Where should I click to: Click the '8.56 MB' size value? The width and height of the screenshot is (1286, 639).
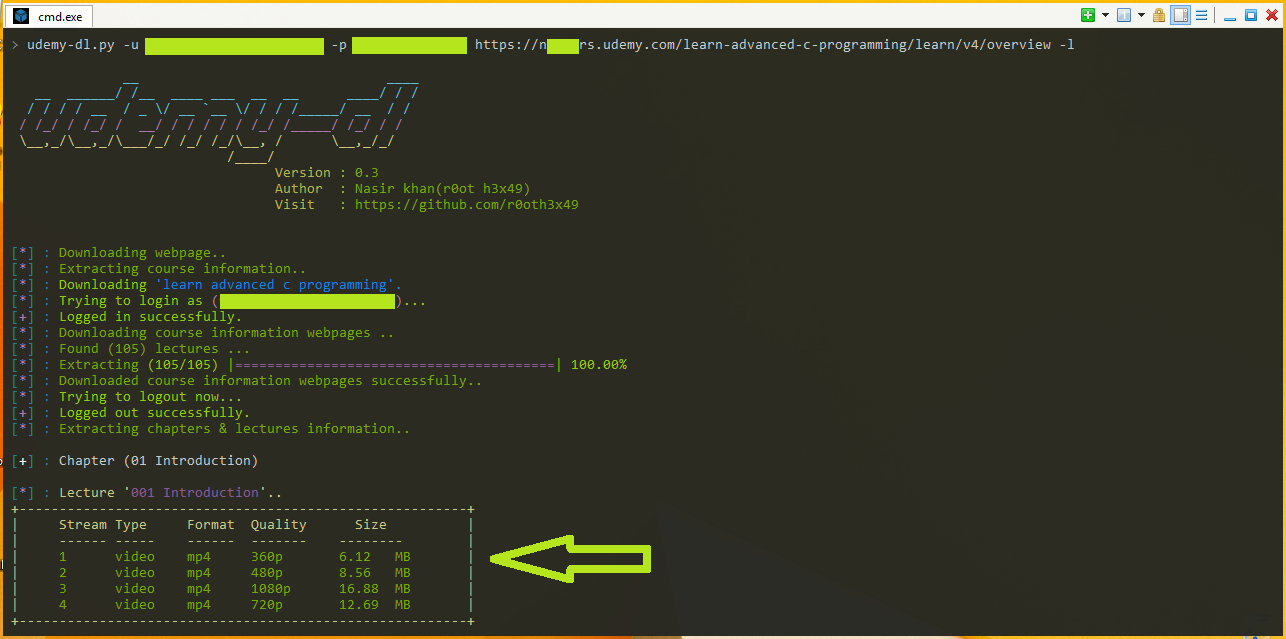[375, 573]
